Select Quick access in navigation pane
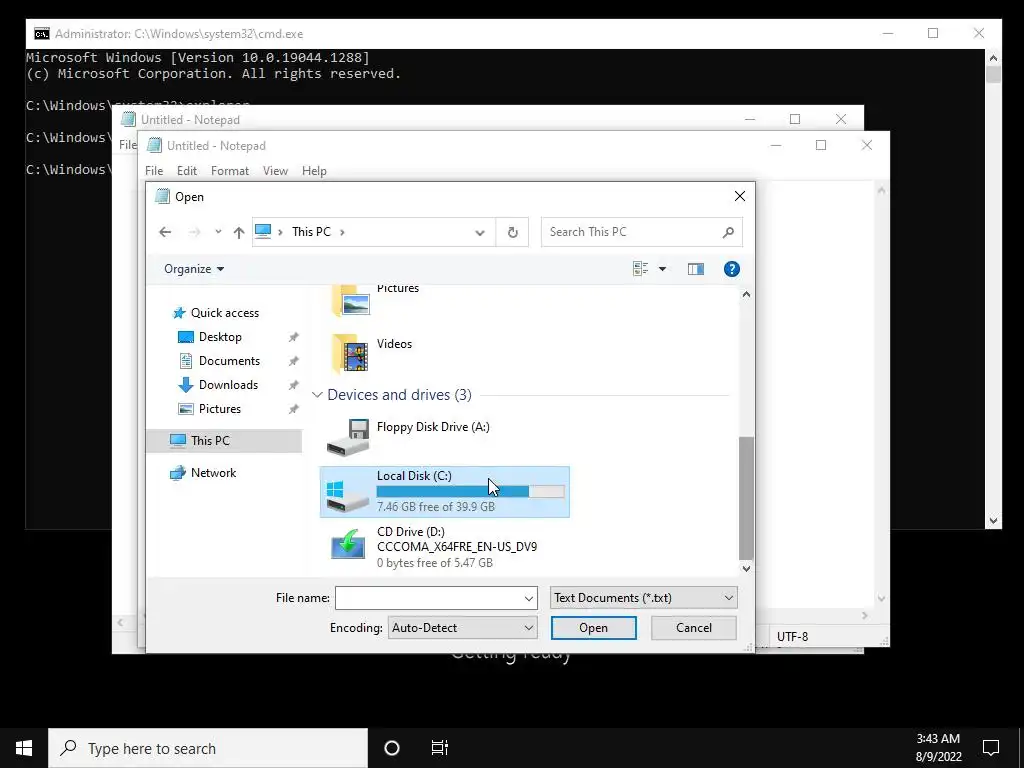 coord(225,313)
